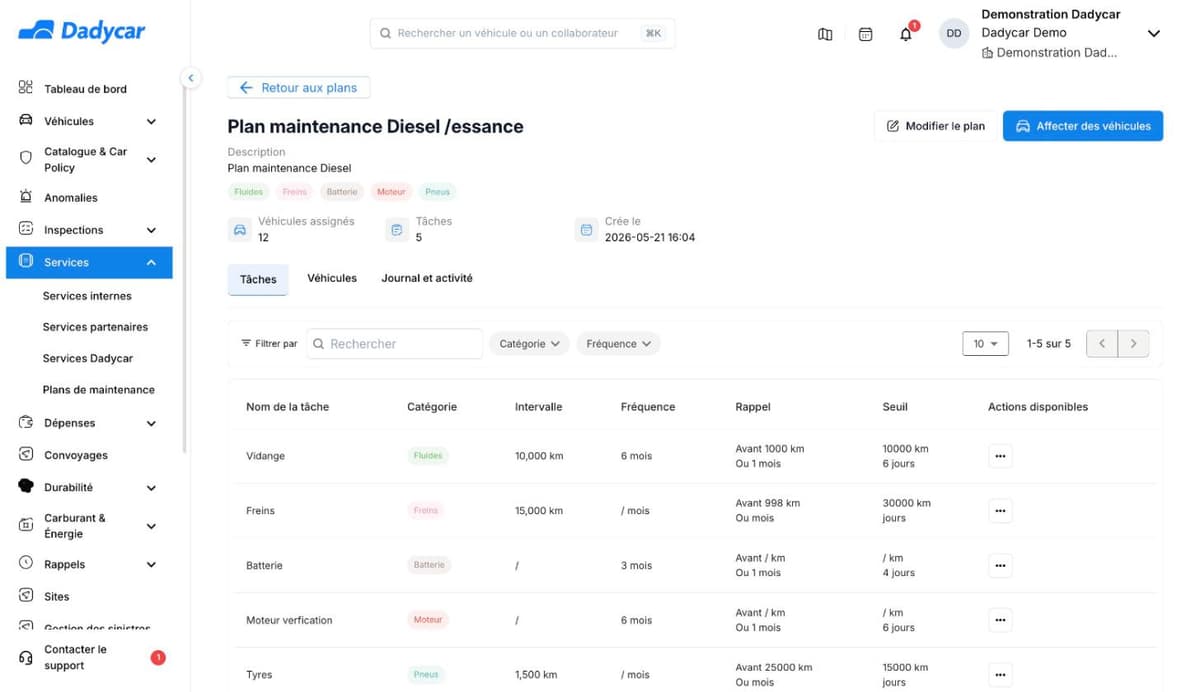Screen dimensions: 1200x692
Task: Open actions menu for Freins task
Action: click(x=1000, y=511)
